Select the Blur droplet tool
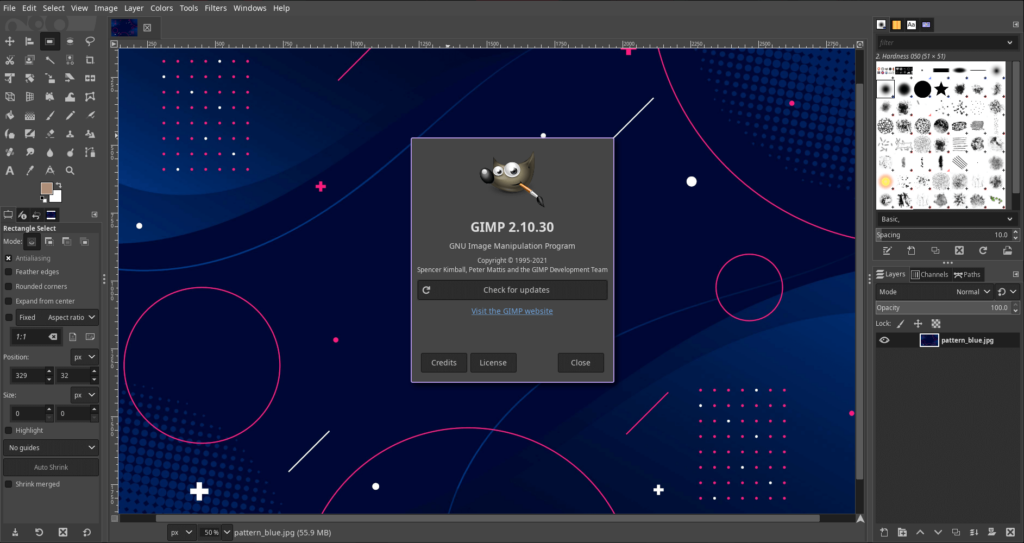The image size is (1024, 543). pos(50,152)
